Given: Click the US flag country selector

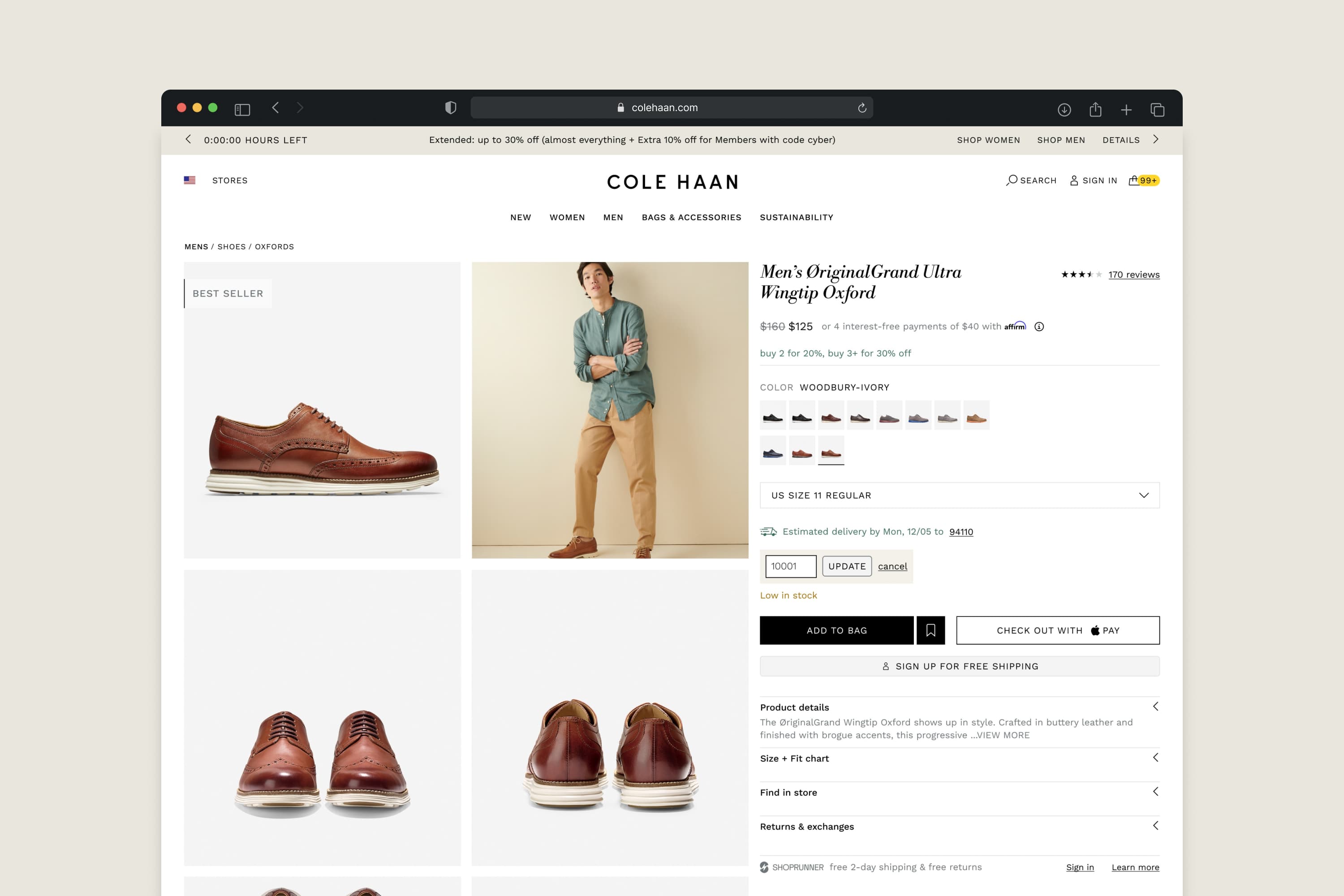Looking at the screenshot, I should pyautogui.click(x=190, y=180).
